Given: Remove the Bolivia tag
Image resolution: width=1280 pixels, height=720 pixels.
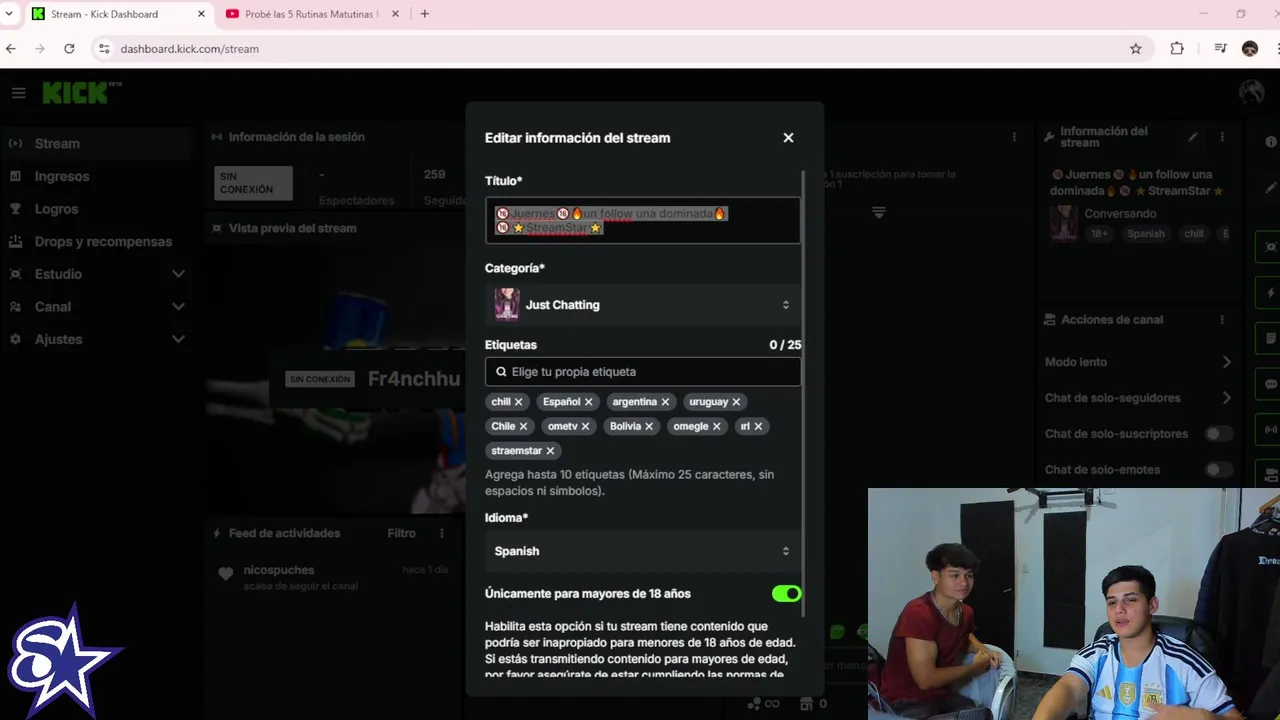Looking at the screenshot, I should coord(649,426).
